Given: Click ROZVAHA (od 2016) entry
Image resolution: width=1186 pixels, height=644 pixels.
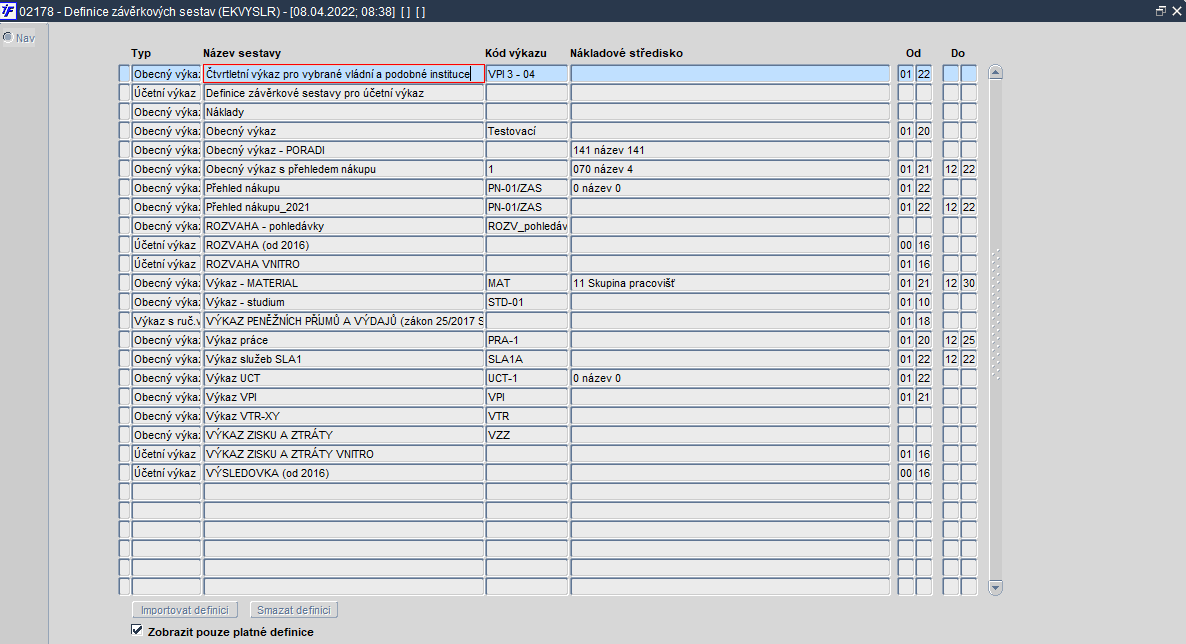Looking at the screenshot, I should 343,245.
